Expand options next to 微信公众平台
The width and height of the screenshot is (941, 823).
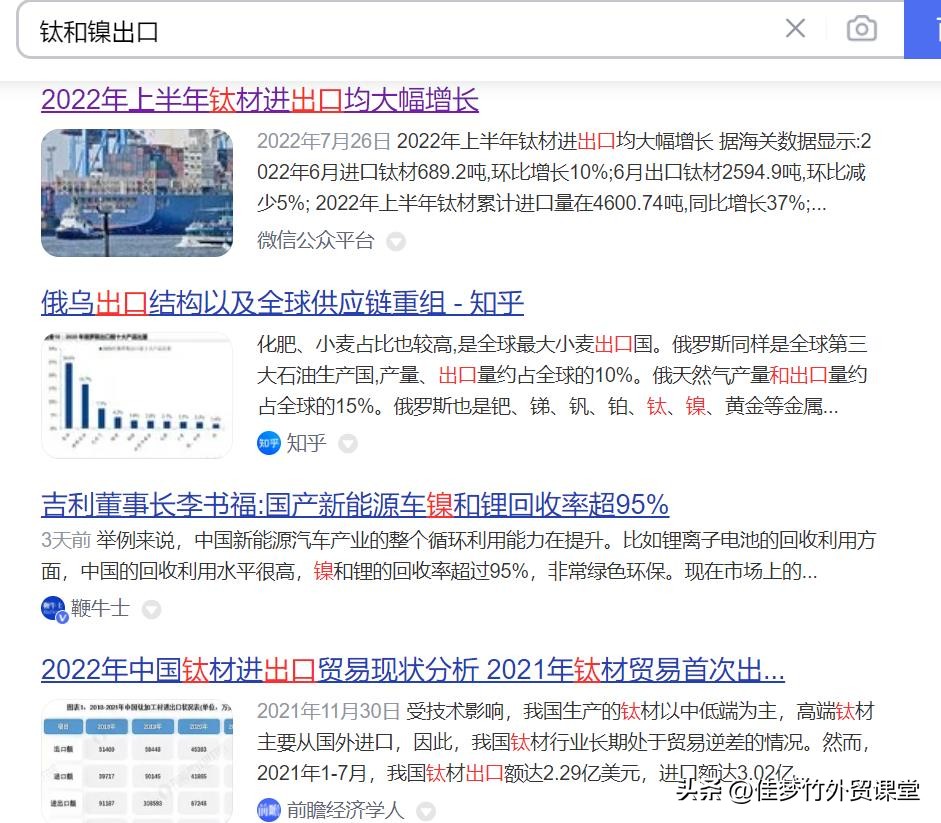[396, 242]
